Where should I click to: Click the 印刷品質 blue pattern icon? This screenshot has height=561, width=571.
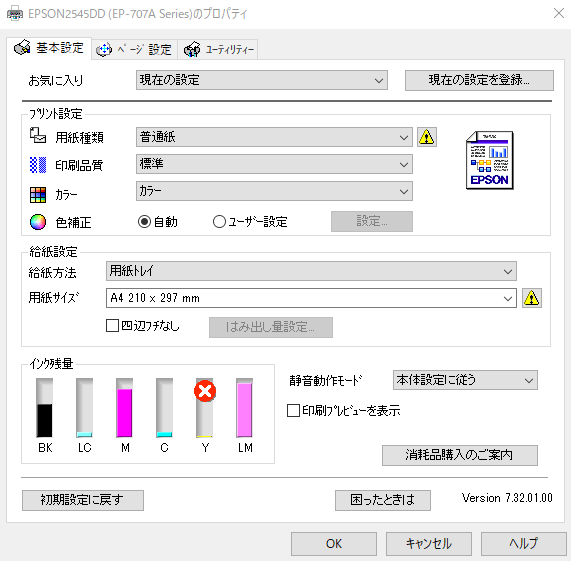point(38,165)
